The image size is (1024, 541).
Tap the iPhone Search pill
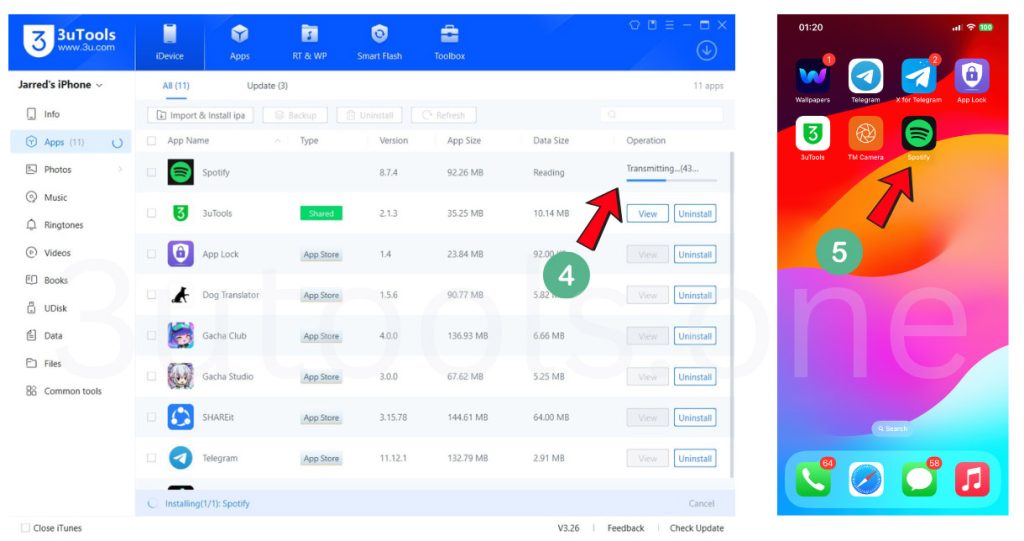coord(892,429)
